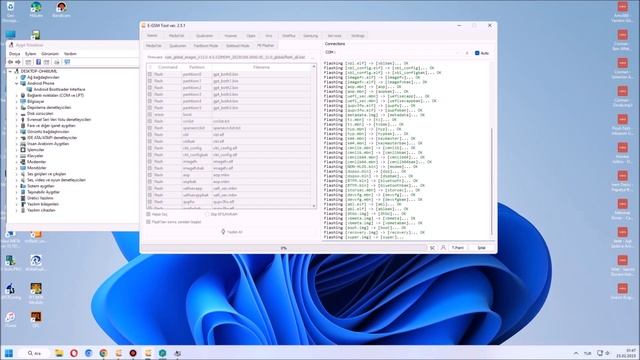Show hidden tray icons chevron

pos(576,353)
